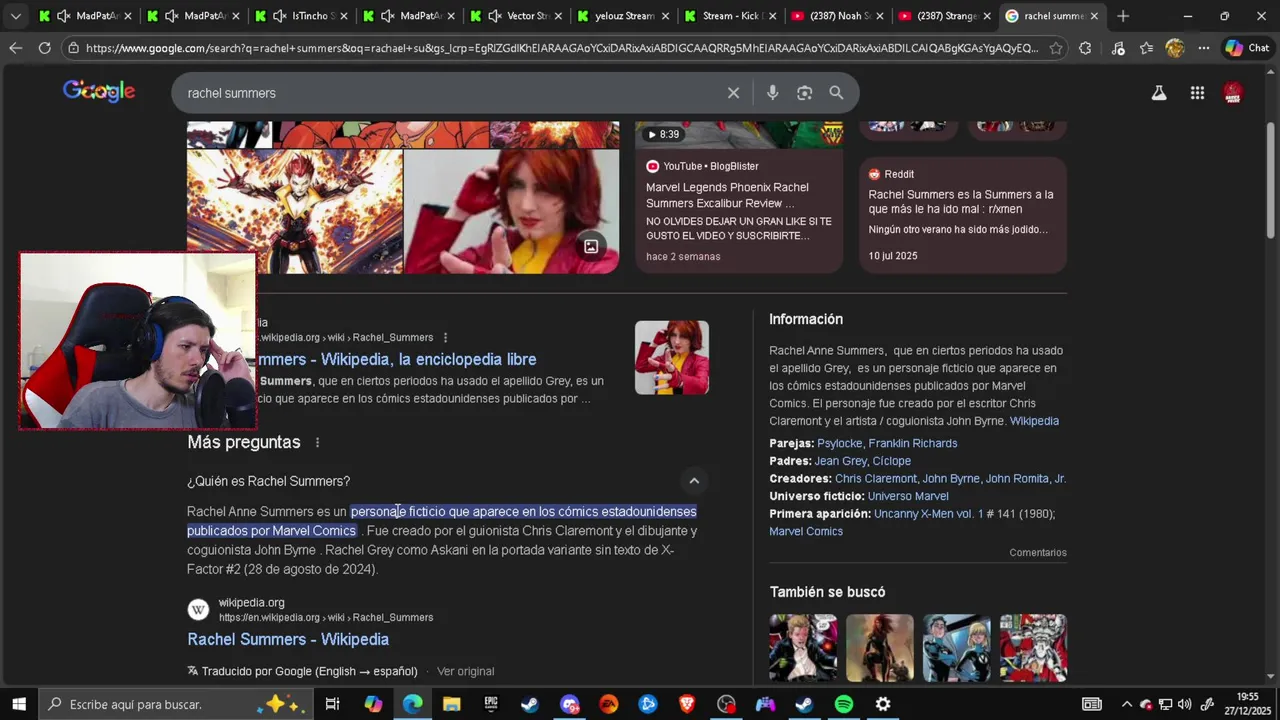
Task: Open the Franklin Richards link
Action: (913, 443)
